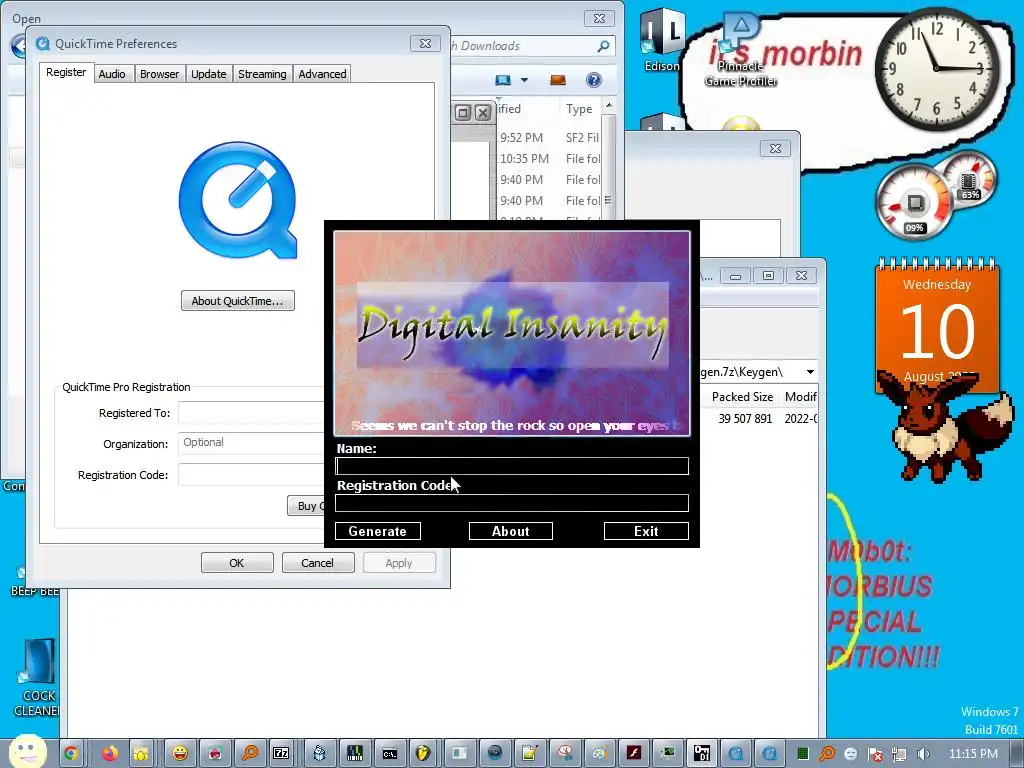
Task: Confirm QuickTime Preferences with OK
Action: tap(237, 563)
